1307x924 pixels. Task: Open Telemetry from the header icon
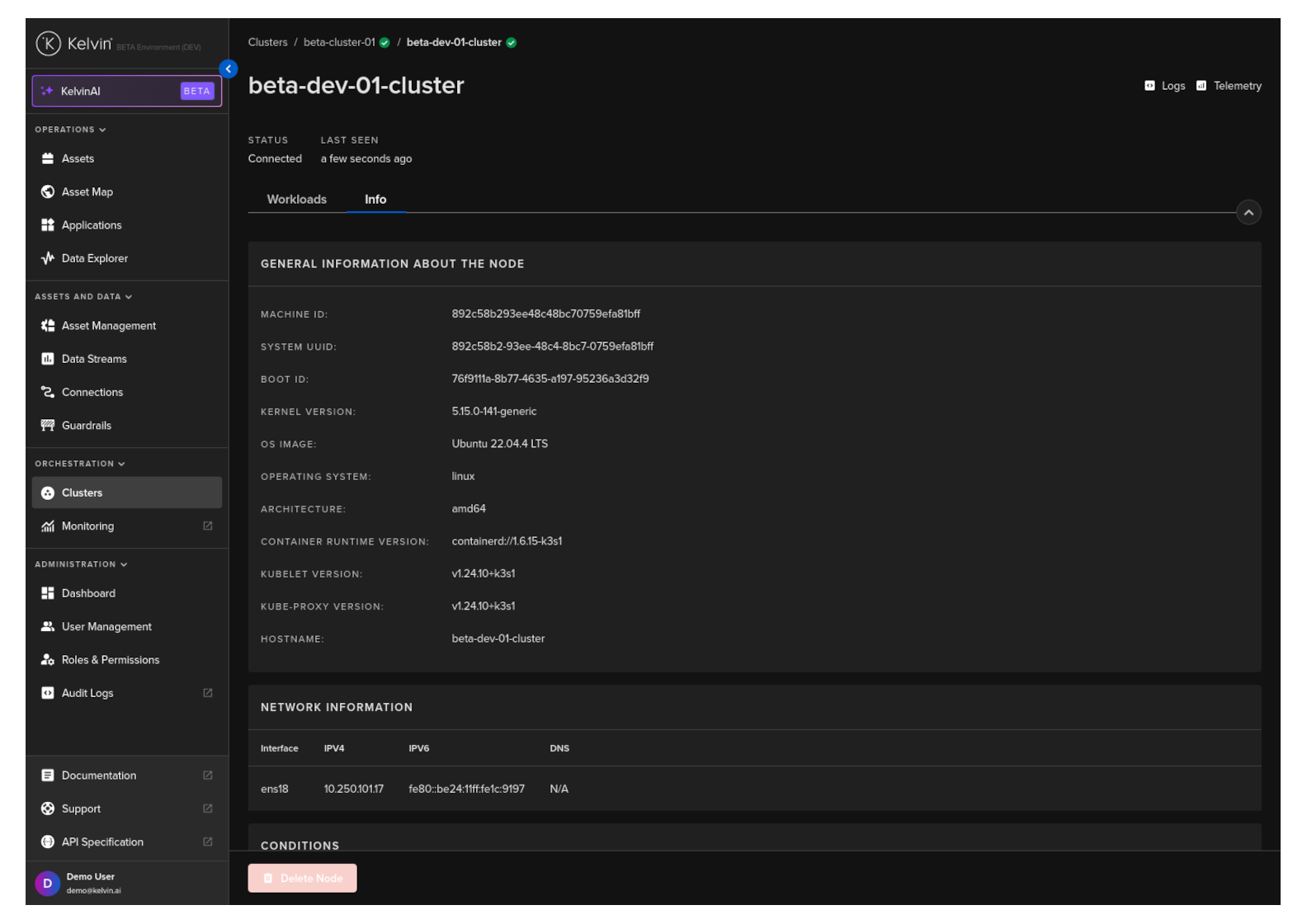pyautogui.click(x=1201, y=86)
